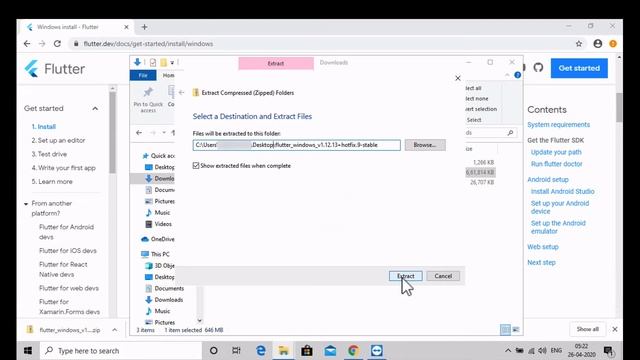Open System requirements in Contents
The height and width of the screenshot is (360, 640).
558,125
